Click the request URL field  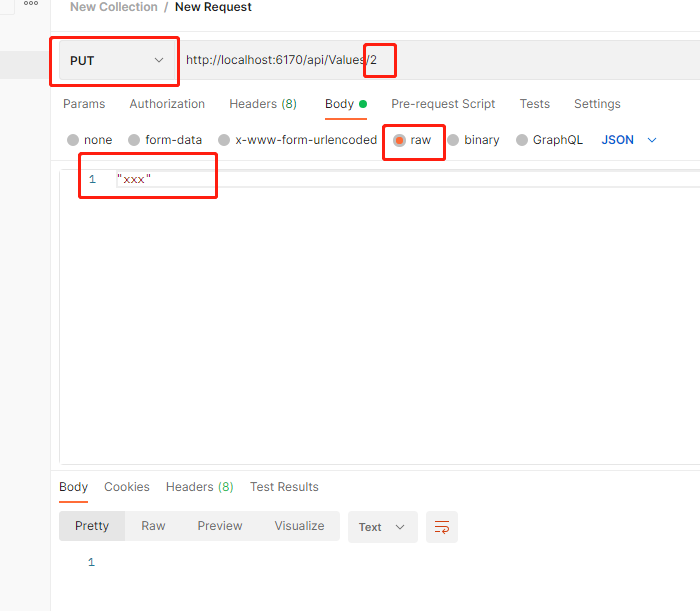440,60
